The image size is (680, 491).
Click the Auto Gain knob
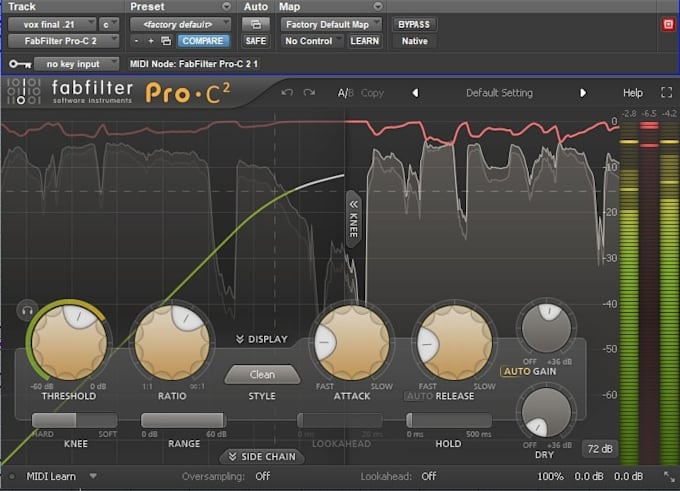pos(546,327)
